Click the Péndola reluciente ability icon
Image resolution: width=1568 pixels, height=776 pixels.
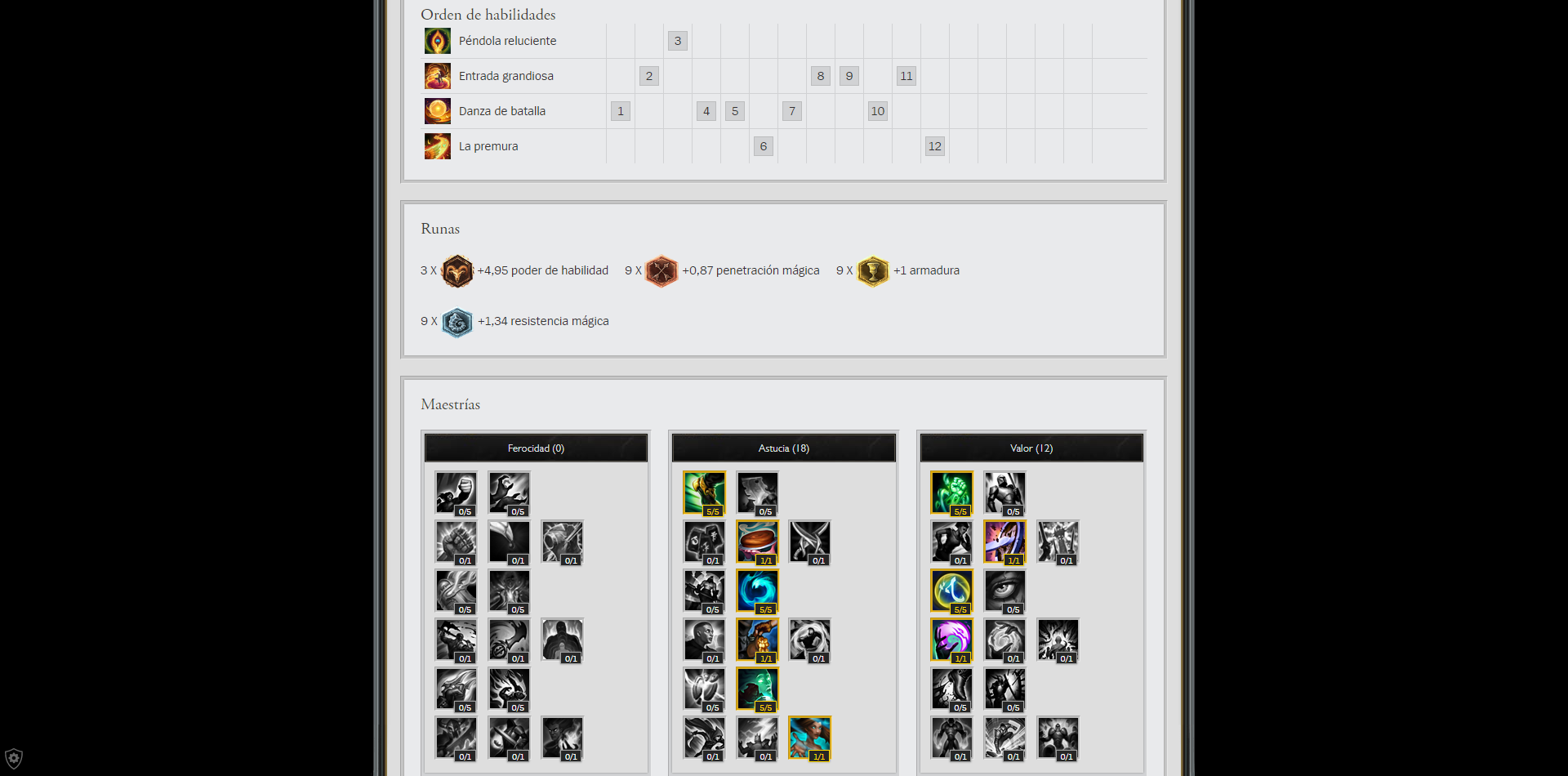point(438,41)
